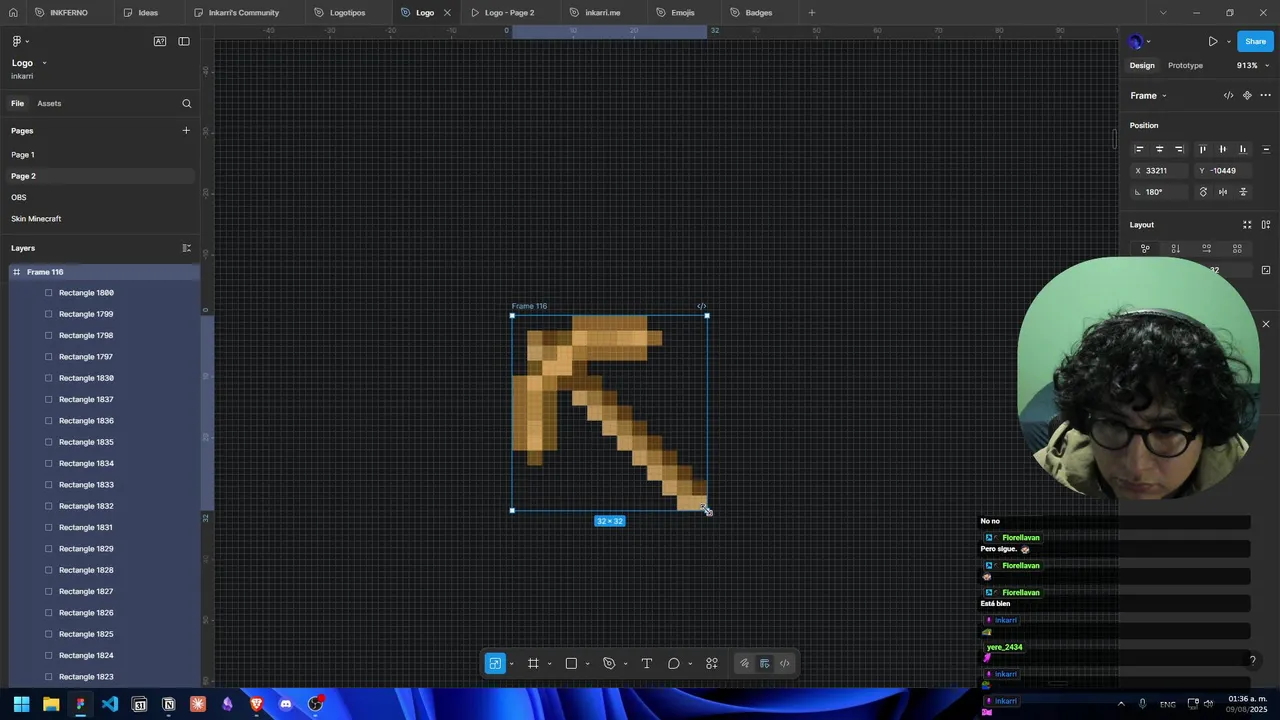Viewport: 1280px width, 720px height.
Task: Click the Figma home icon
Action: click(13, 13)
